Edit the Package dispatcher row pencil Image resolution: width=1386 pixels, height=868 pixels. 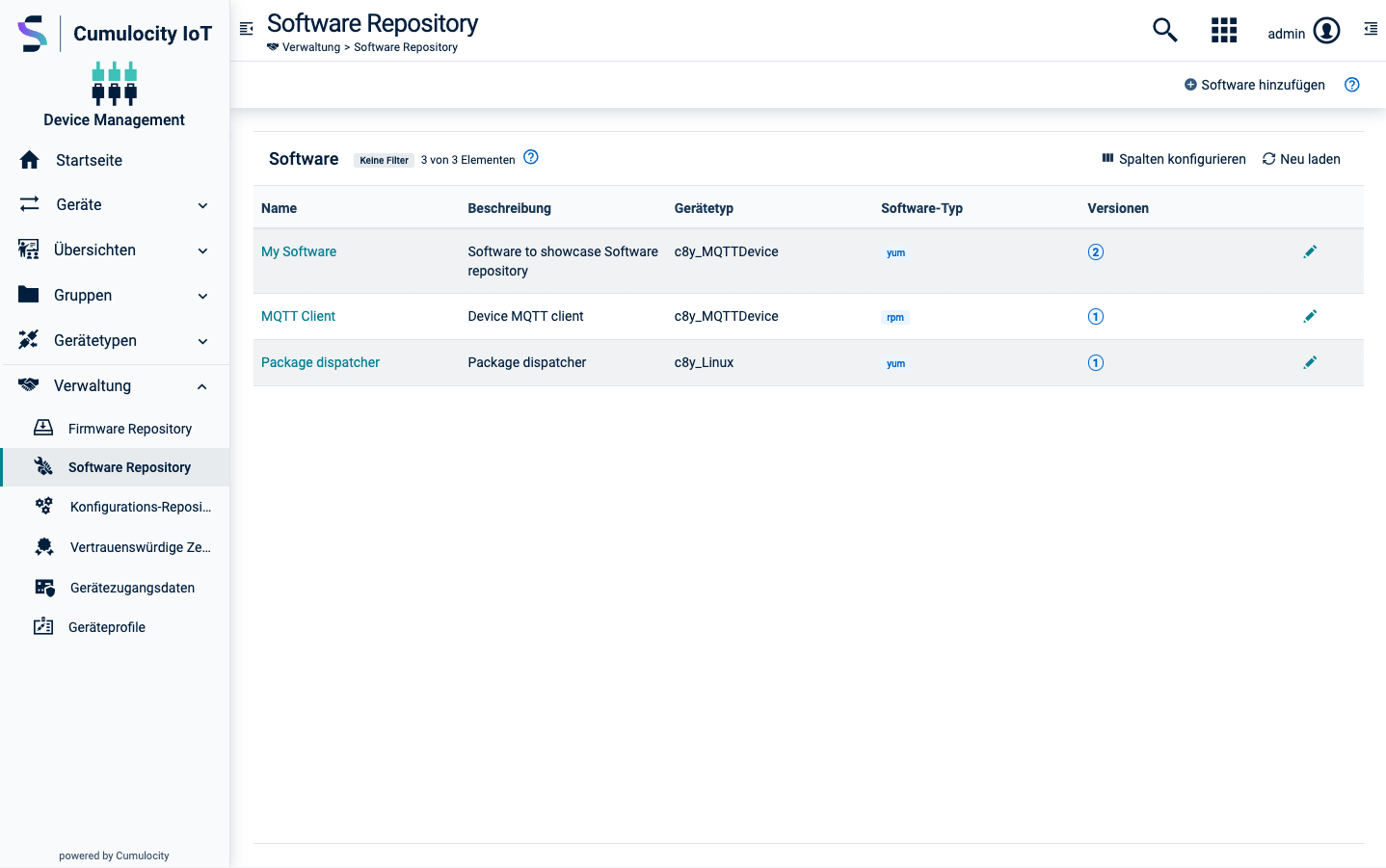(1310, 362)
